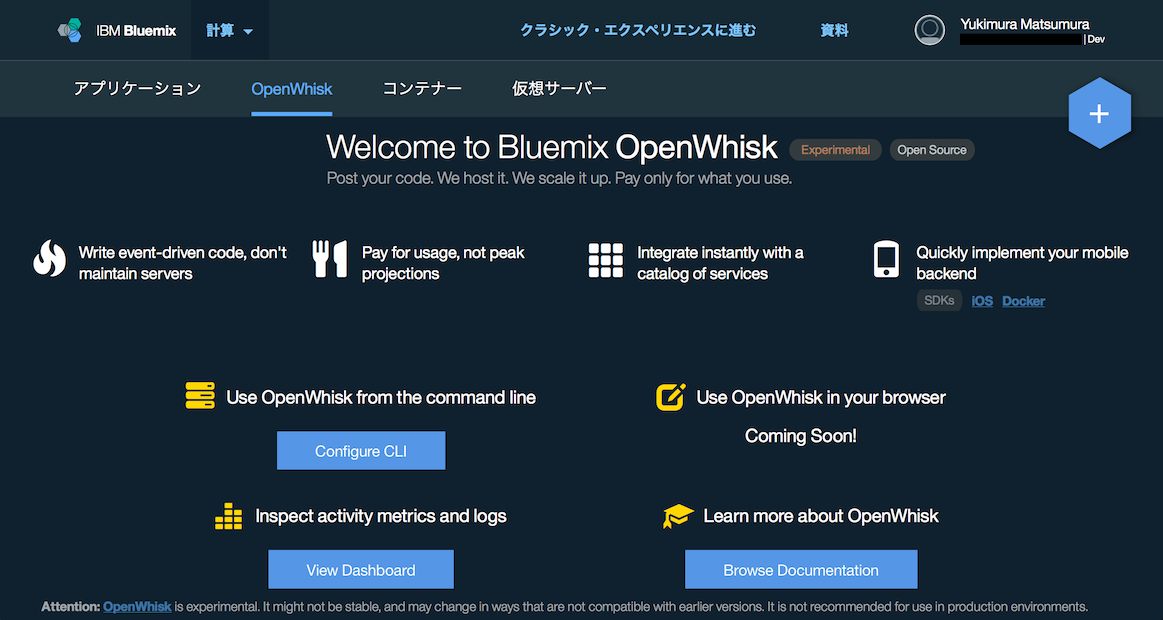Switch to the コンテナー tab
The width and height of the screenshot is (1163, 620).
pos(422,89)
